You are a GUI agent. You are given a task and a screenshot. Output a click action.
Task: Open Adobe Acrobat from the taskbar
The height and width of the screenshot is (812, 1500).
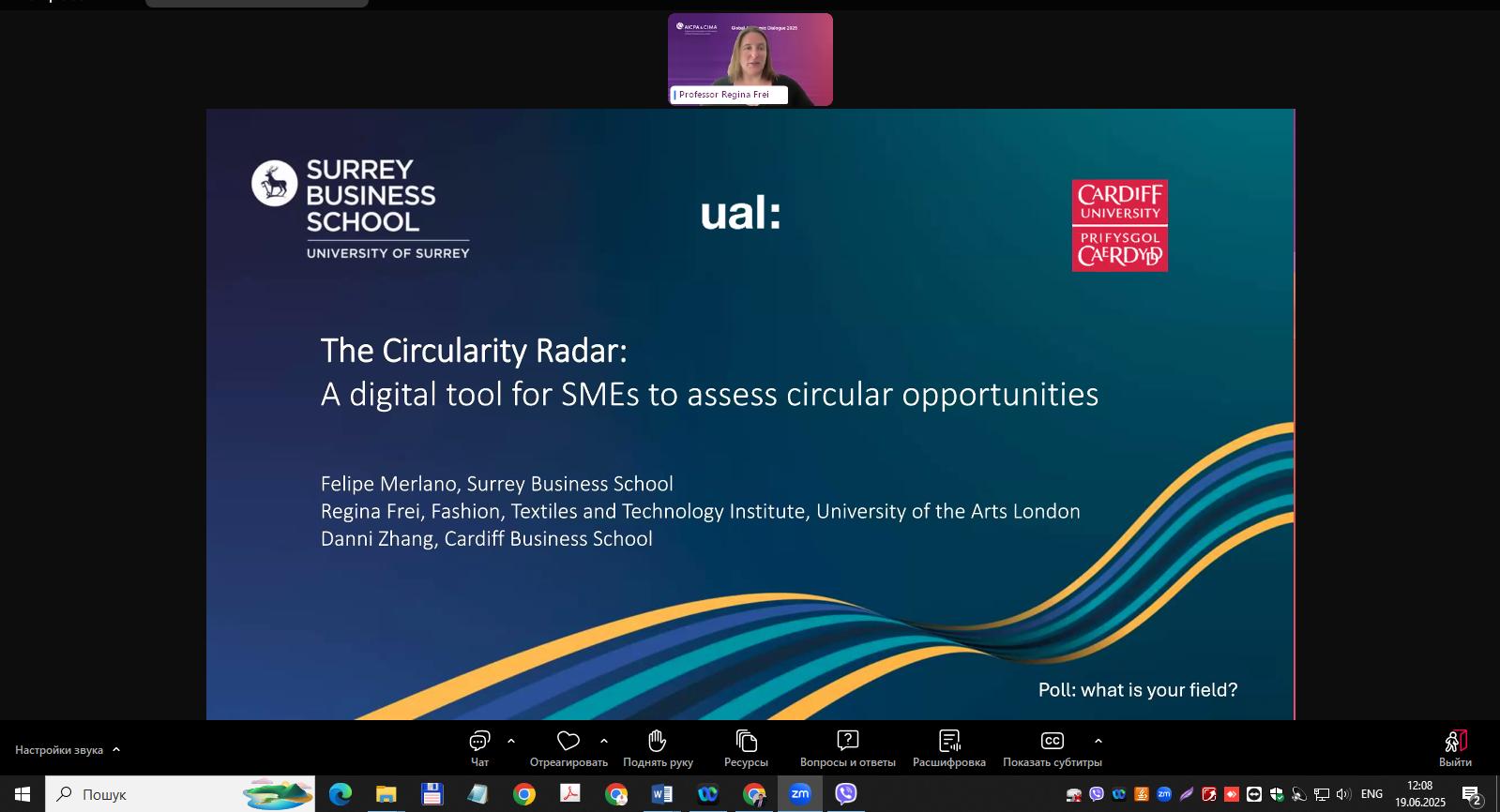pos(569,794)
